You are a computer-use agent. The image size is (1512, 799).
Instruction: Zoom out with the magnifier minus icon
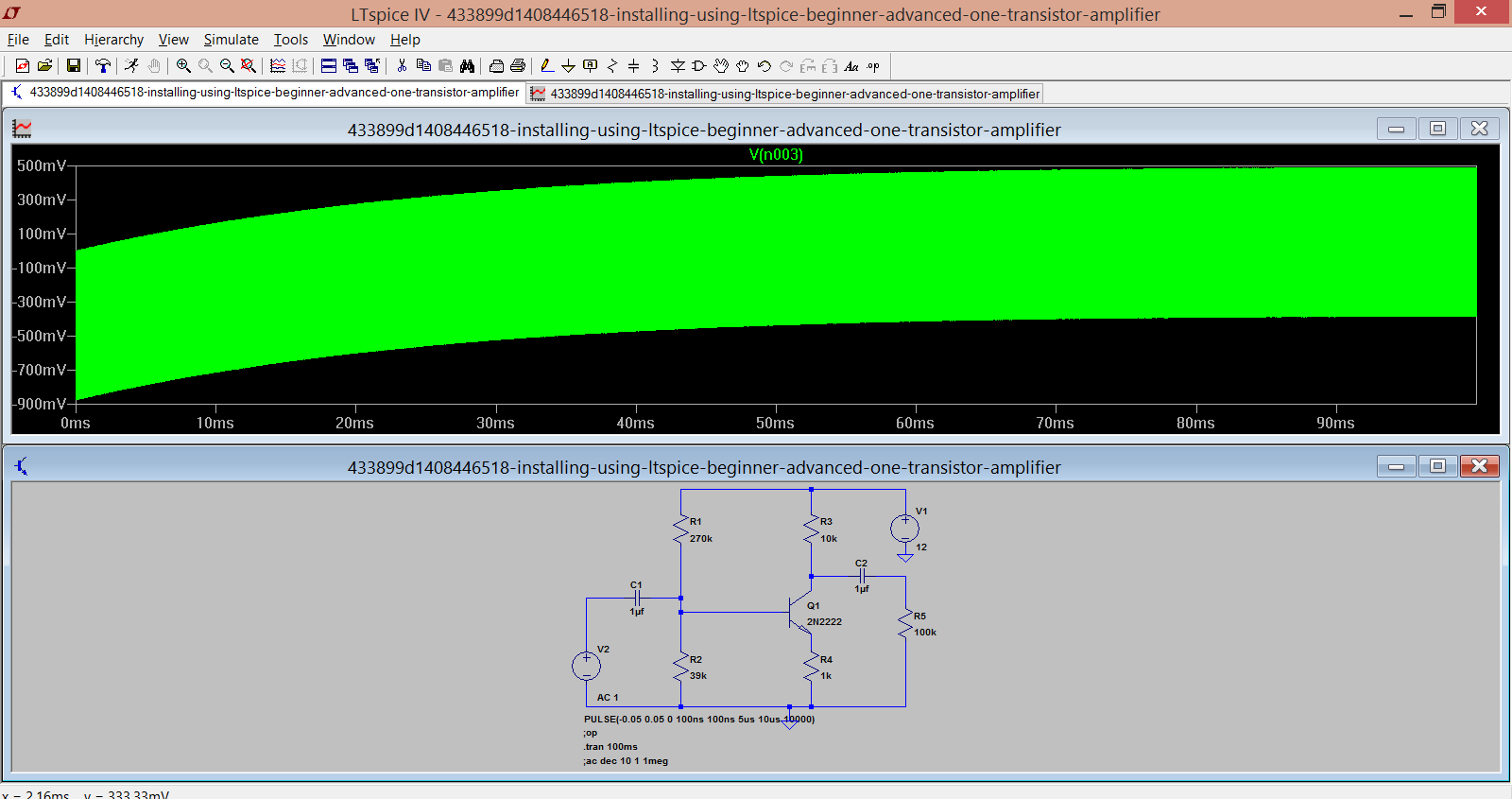pyautogui.click(x=227, y=66)
